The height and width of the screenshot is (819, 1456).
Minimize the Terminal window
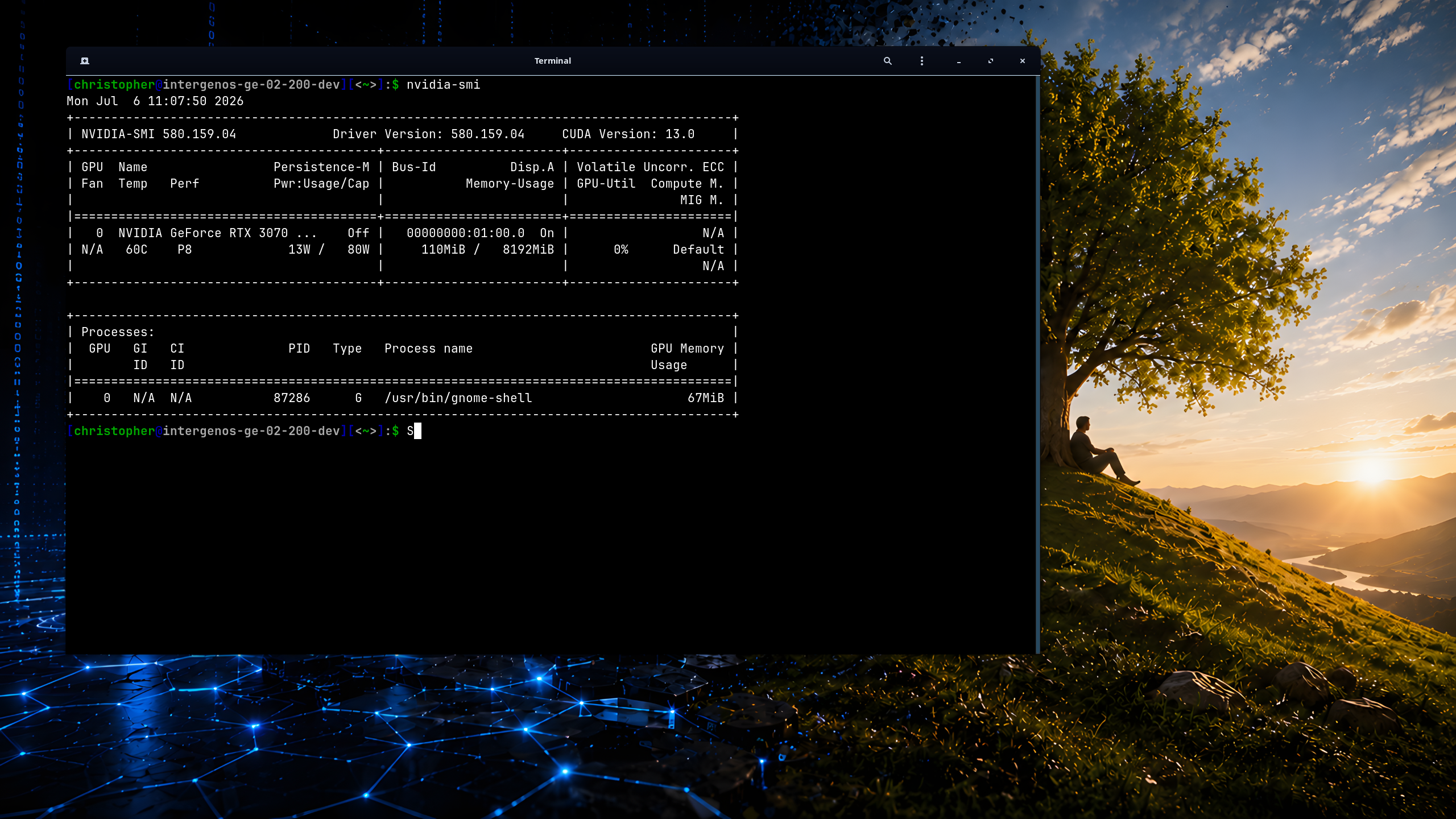959,61
